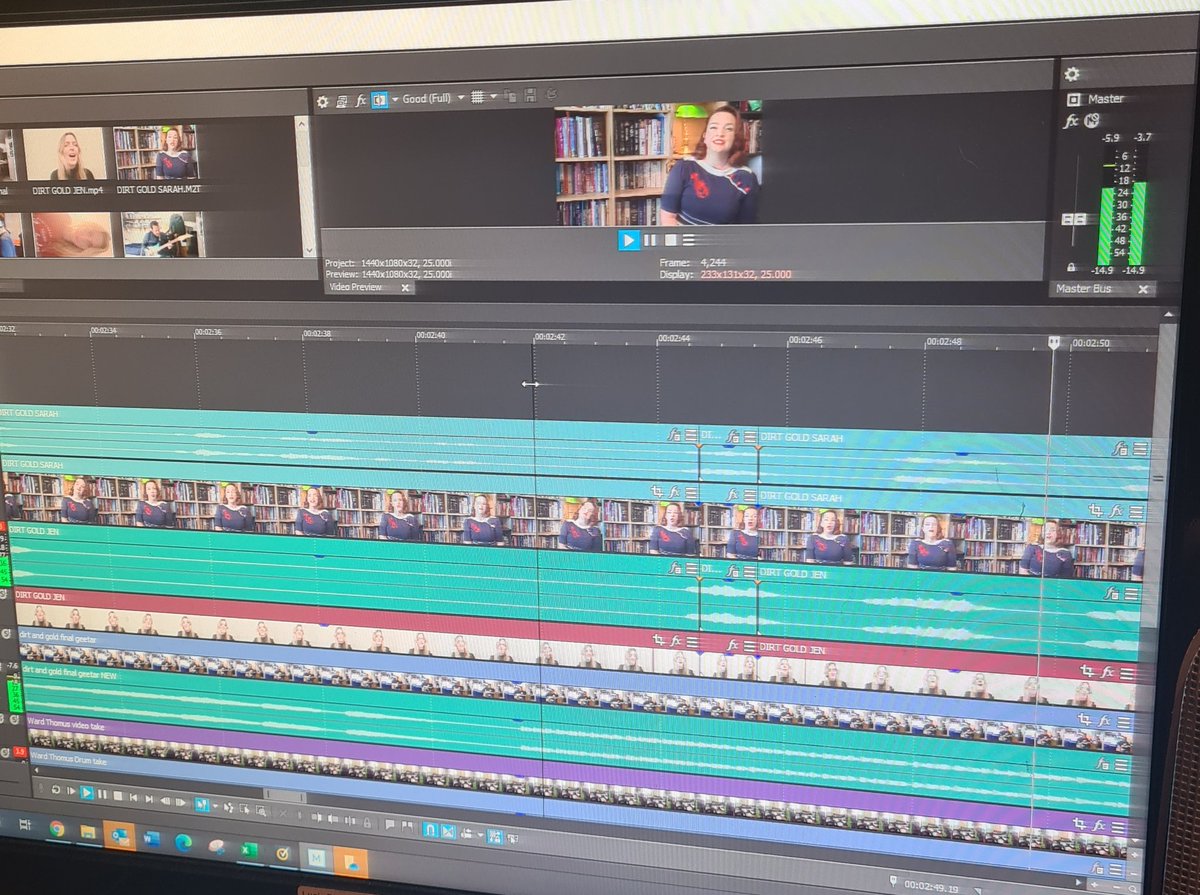This screenshot has width=1200, height=895.
Task: Stop playback in the preview window
Action: [672, 240]
